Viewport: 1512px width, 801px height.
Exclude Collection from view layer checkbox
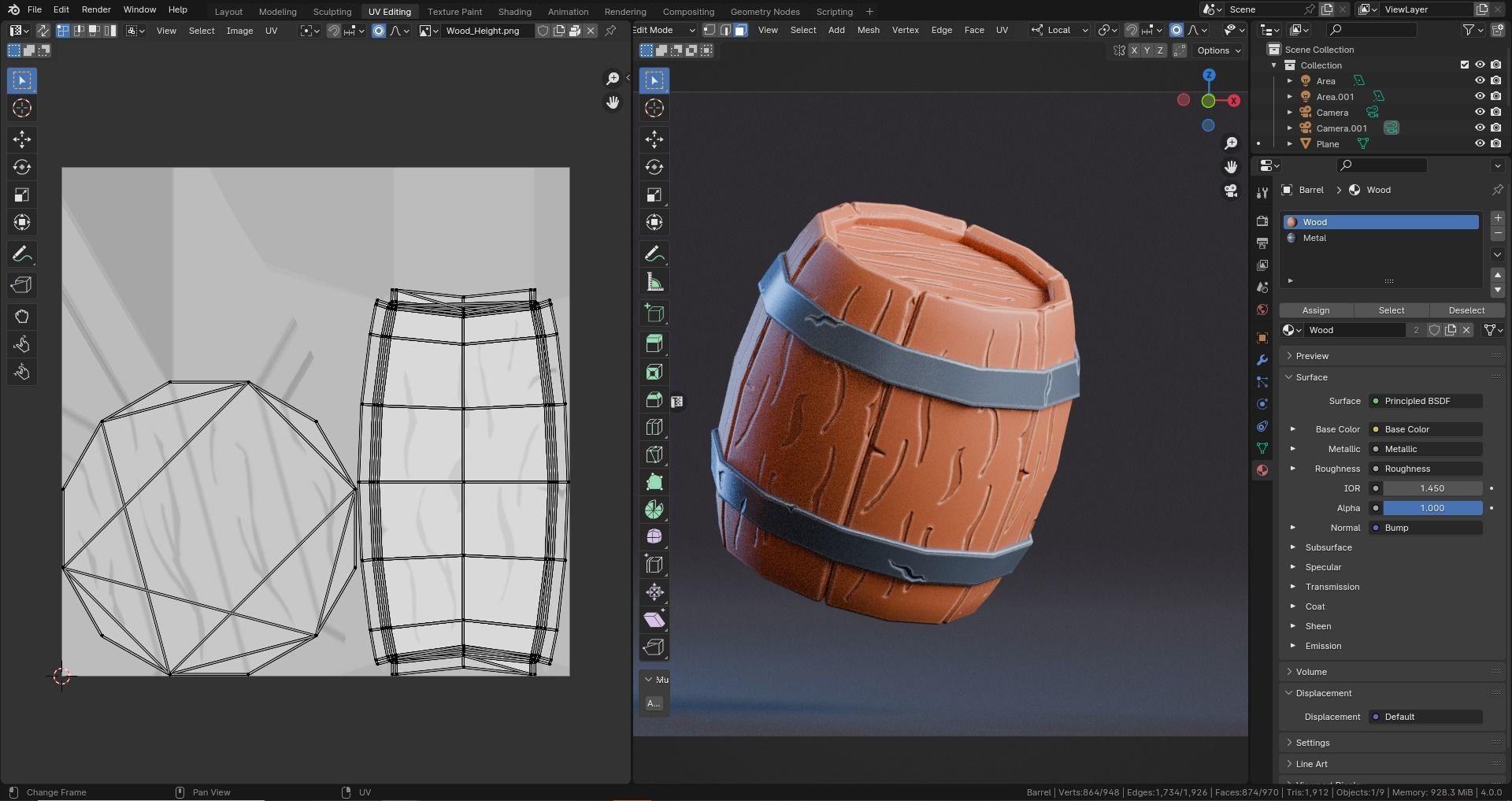pos(1465,65)
